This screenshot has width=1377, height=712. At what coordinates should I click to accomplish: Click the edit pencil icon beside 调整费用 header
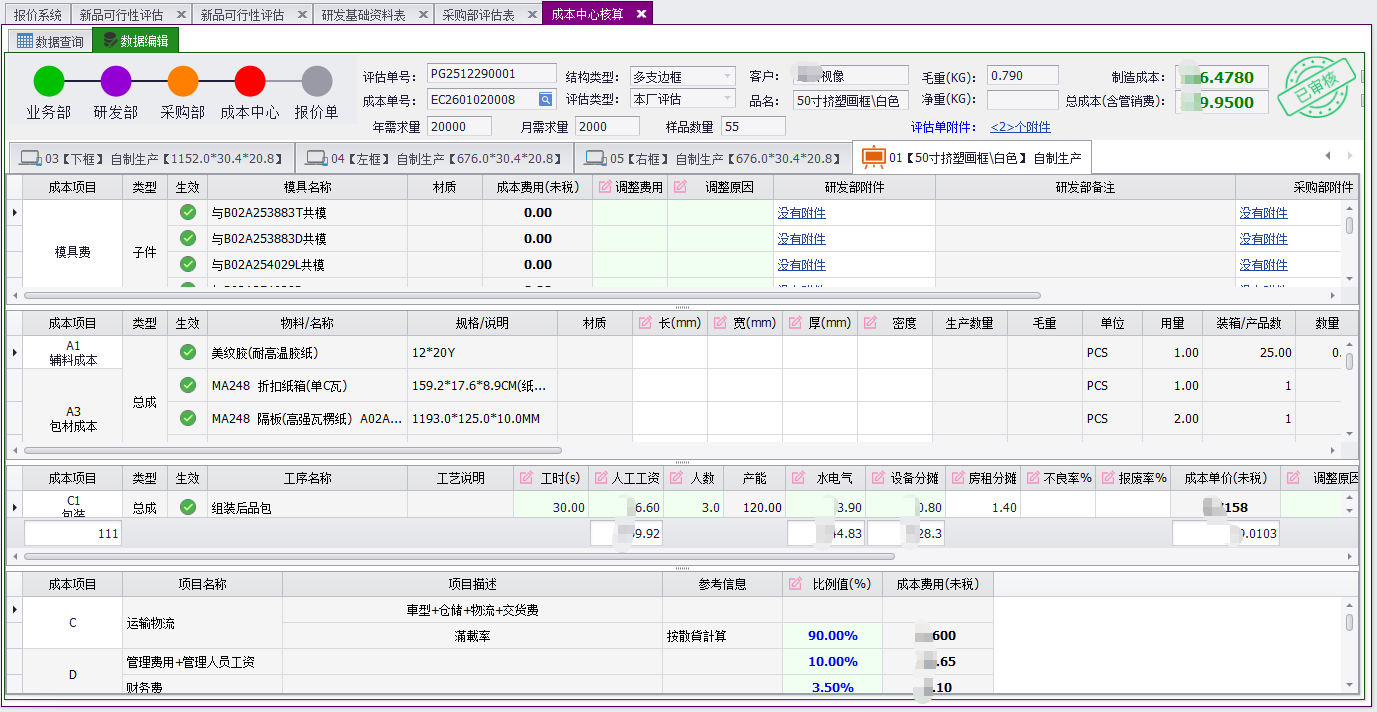click(605, 187)
